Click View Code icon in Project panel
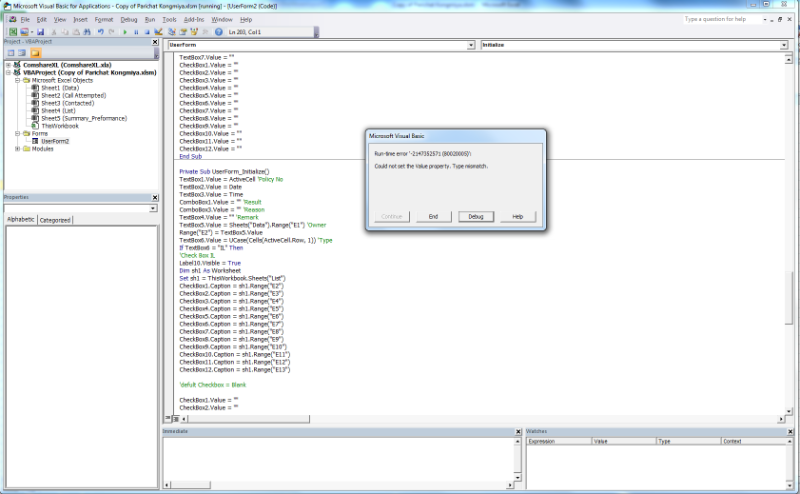800x494 pixels. pos(10,53)
